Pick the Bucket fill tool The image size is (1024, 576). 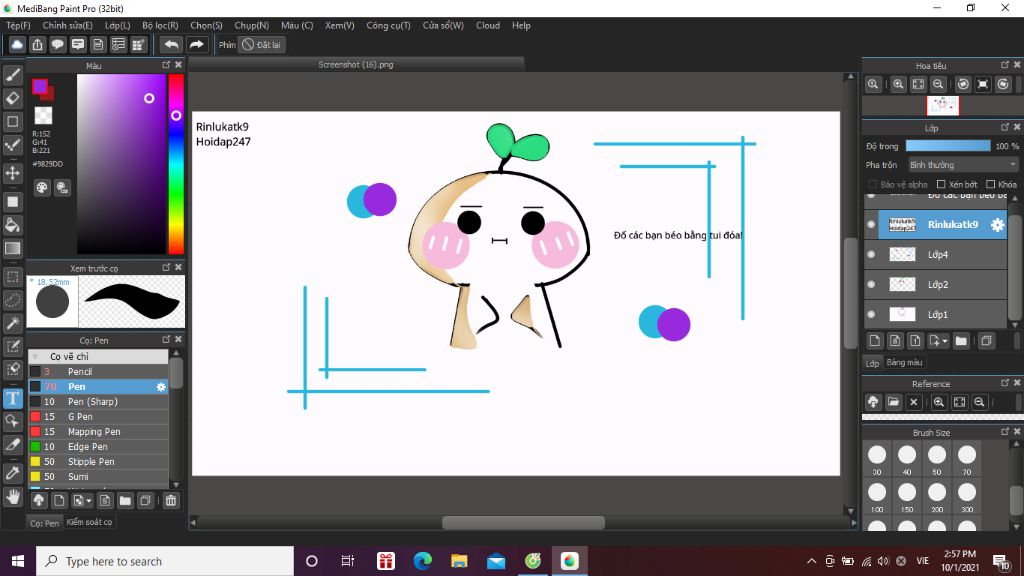[x=12, y=225]
